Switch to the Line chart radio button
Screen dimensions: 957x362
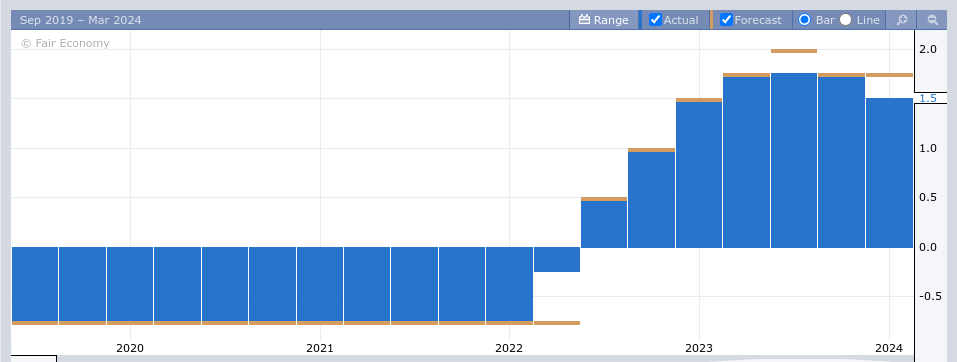[845, 20]
